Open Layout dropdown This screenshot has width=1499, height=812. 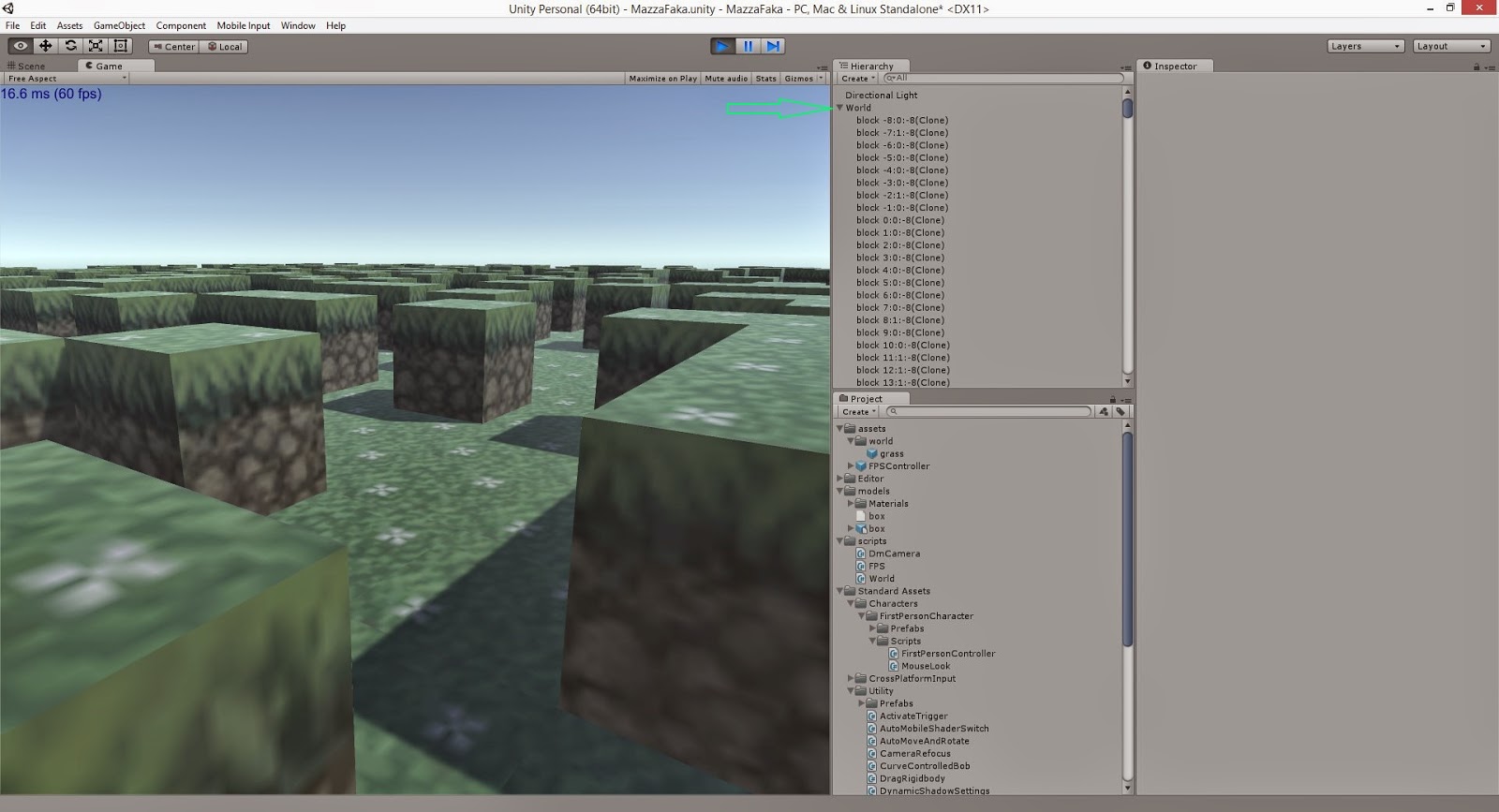1451,46
